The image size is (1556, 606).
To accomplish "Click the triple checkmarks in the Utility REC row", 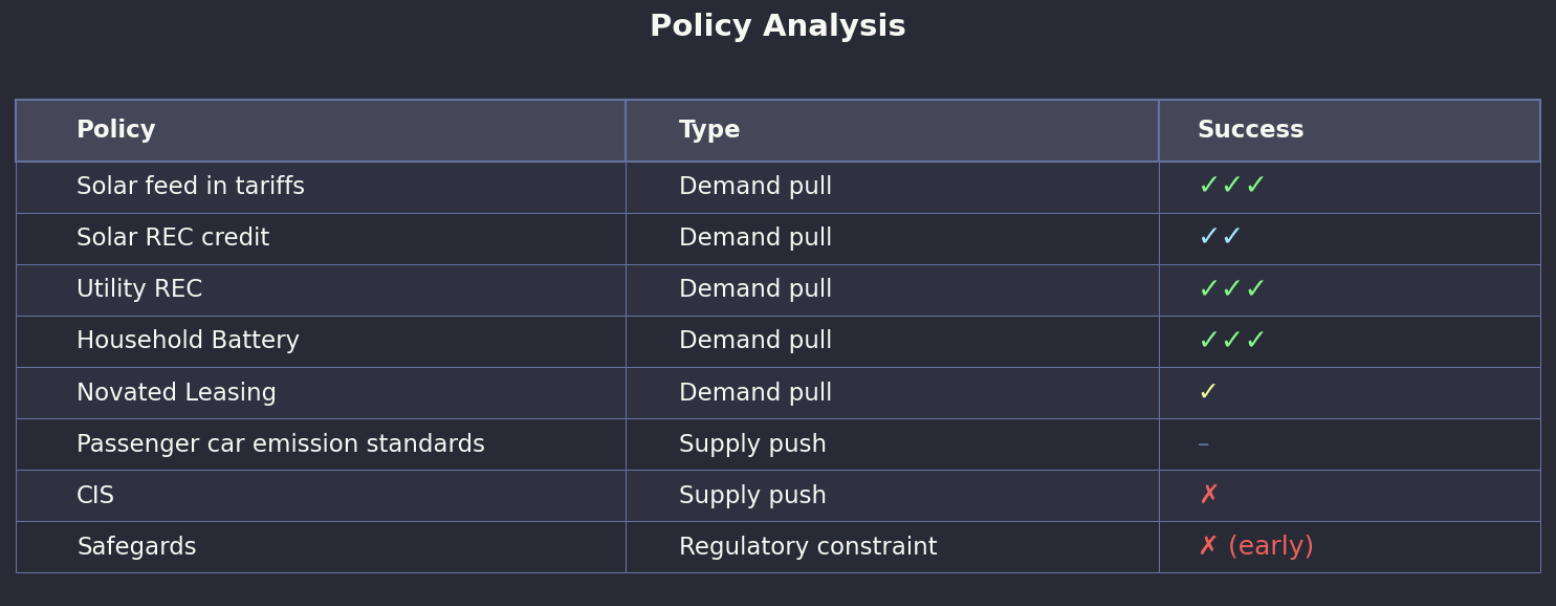I will pyautogui.click(x=1232, y=290).
